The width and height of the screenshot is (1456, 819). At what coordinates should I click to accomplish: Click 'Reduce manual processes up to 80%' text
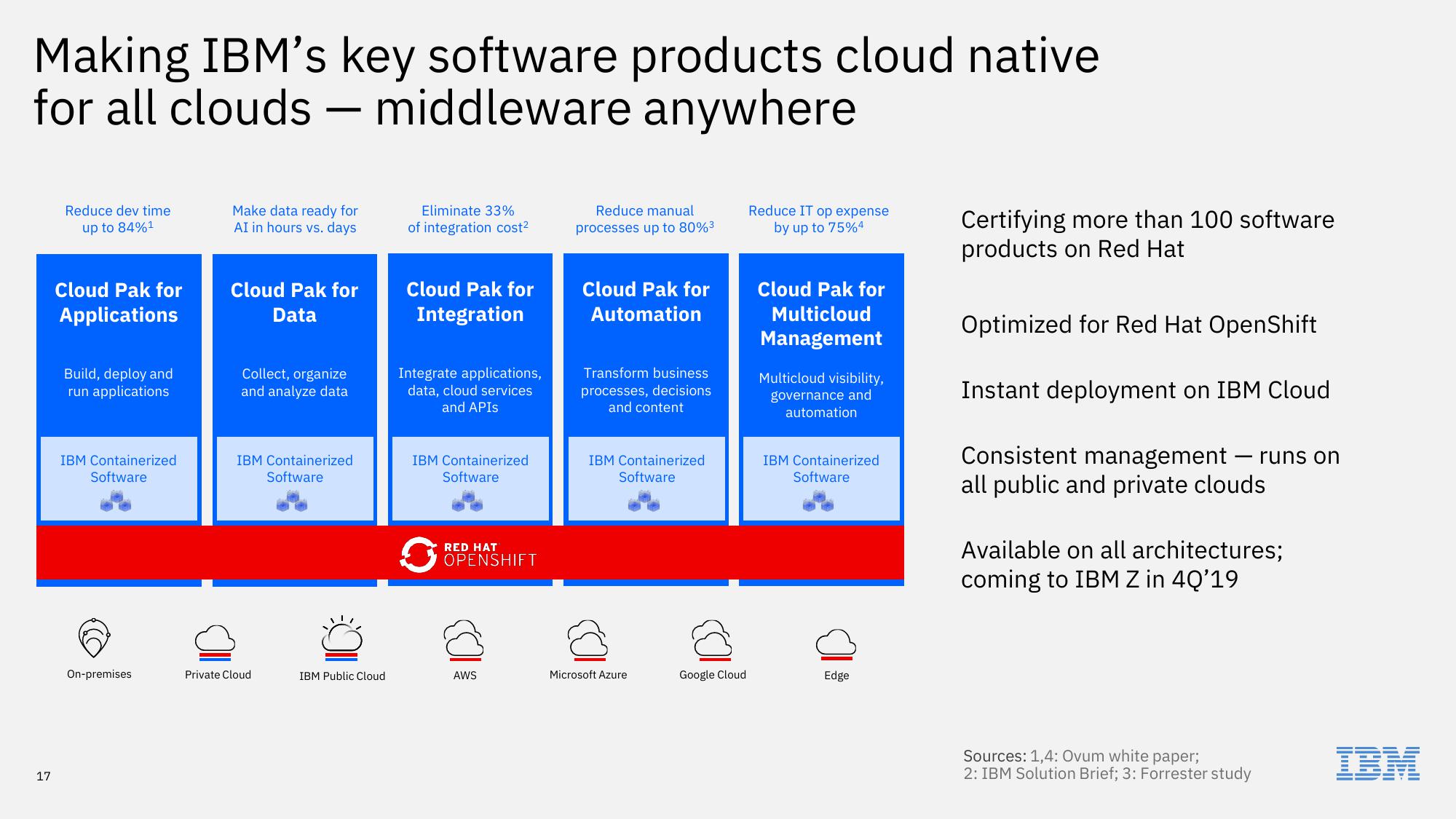coord(645,219)
